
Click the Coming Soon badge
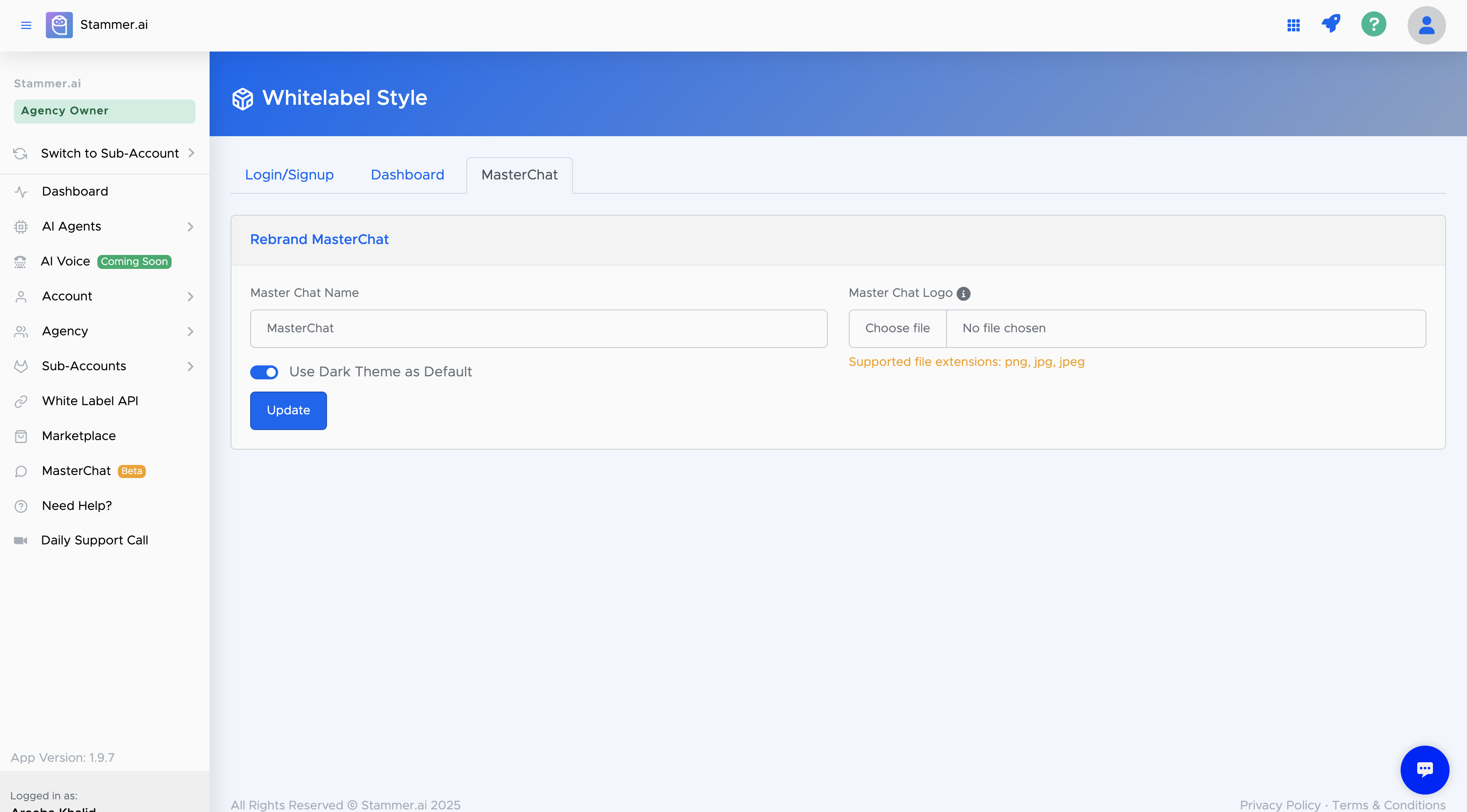coord(134,261)
